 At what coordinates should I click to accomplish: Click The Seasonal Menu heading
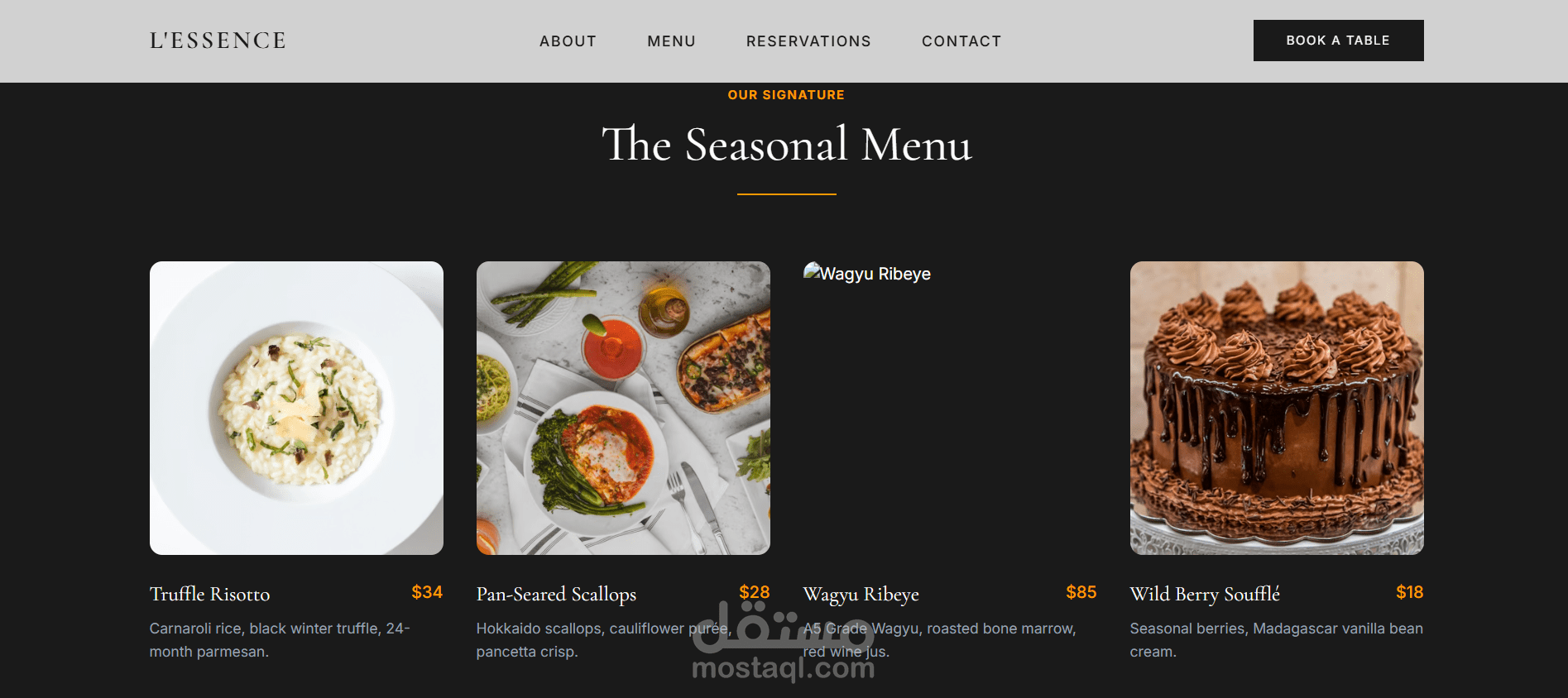786,145
